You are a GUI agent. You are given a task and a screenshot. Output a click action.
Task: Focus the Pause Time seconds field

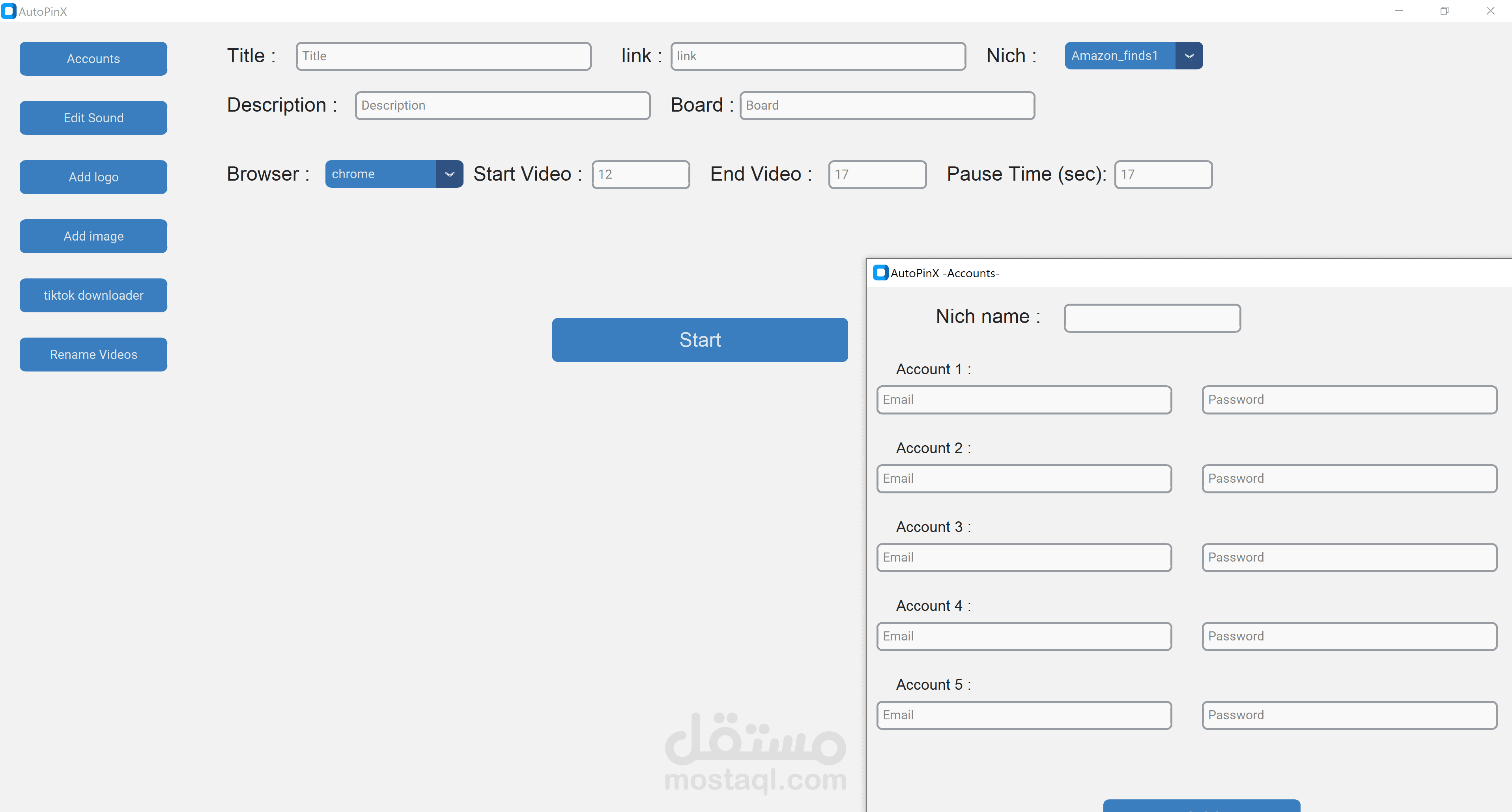point(1163,175)
